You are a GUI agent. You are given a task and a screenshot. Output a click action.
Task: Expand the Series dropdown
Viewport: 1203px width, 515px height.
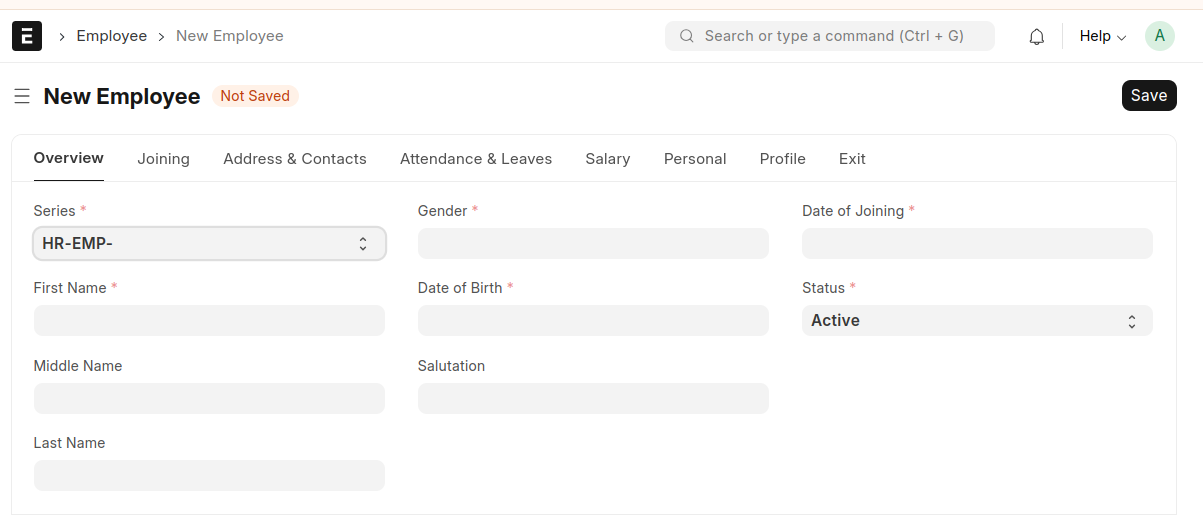[x=209, y=243]
